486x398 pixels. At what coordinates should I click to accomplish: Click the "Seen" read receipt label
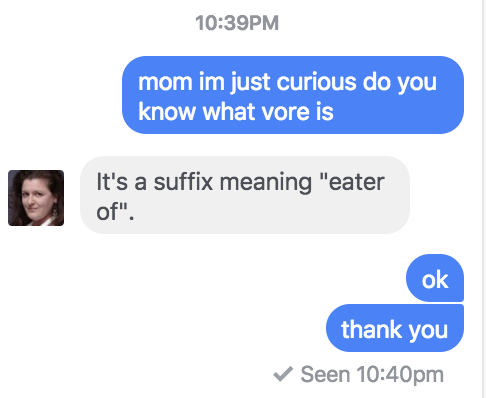point(325,374)
